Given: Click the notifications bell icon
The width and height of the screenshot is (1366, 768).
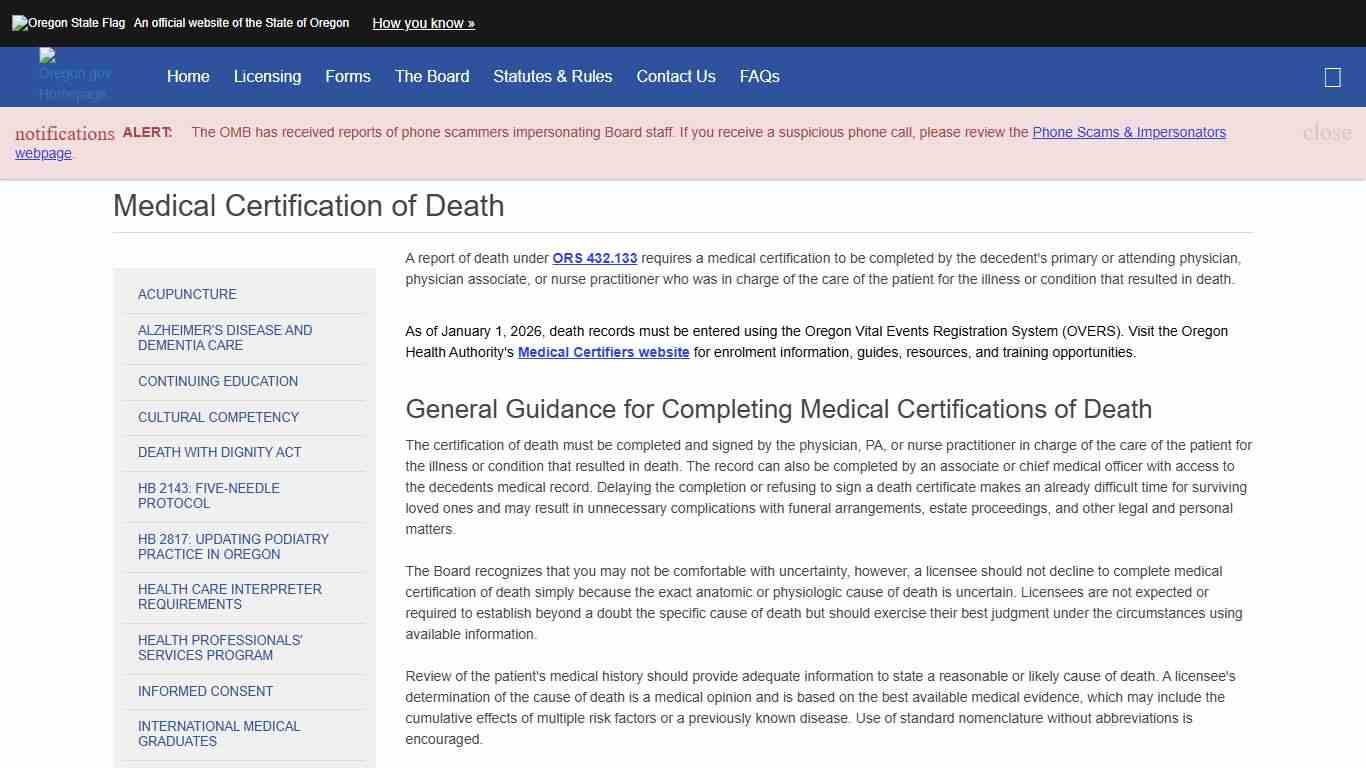Looking at the screenshot, I should click(64, 132).
